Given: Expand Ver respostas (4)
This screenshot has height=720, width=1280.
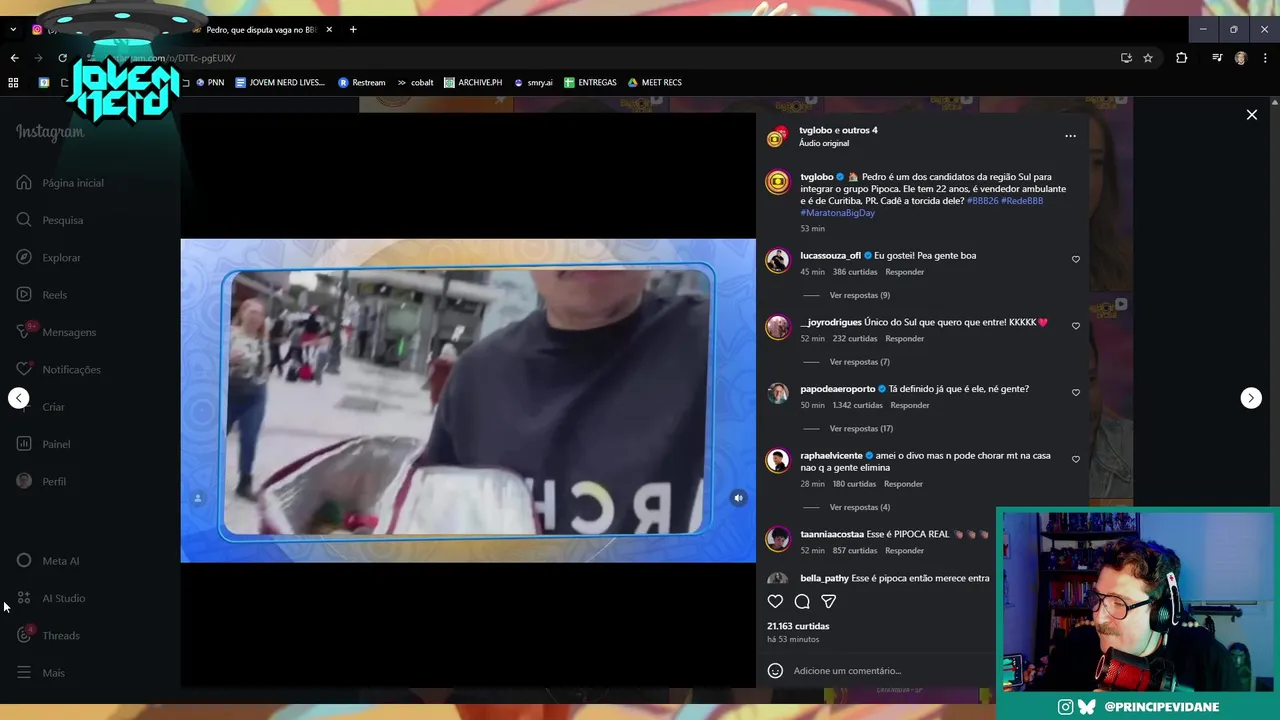Looking at the screenshot, I should (859, 507).
